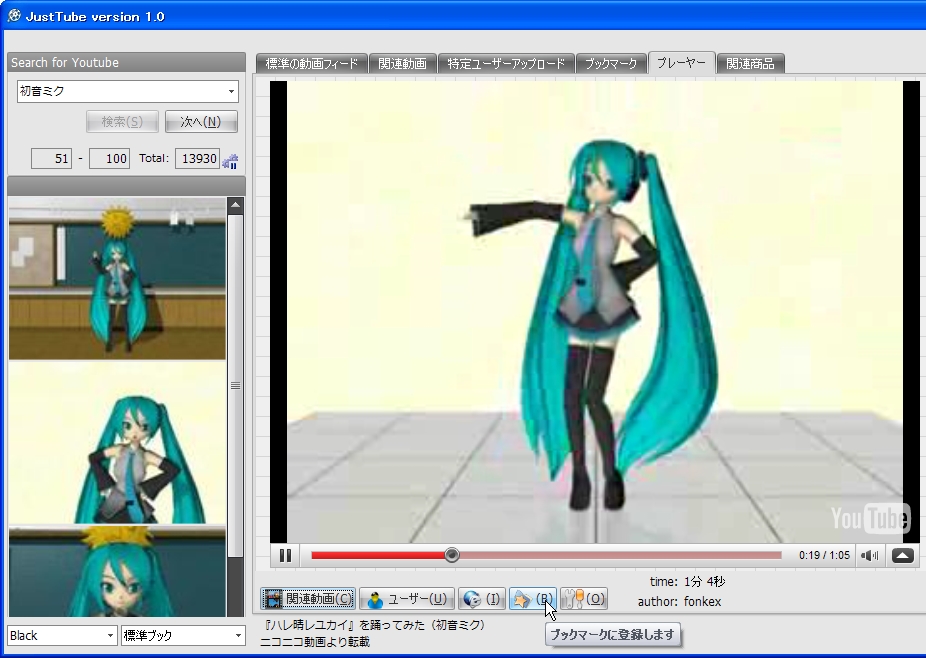Click the thumbnail list scrollbar thumb

point(236,386)
